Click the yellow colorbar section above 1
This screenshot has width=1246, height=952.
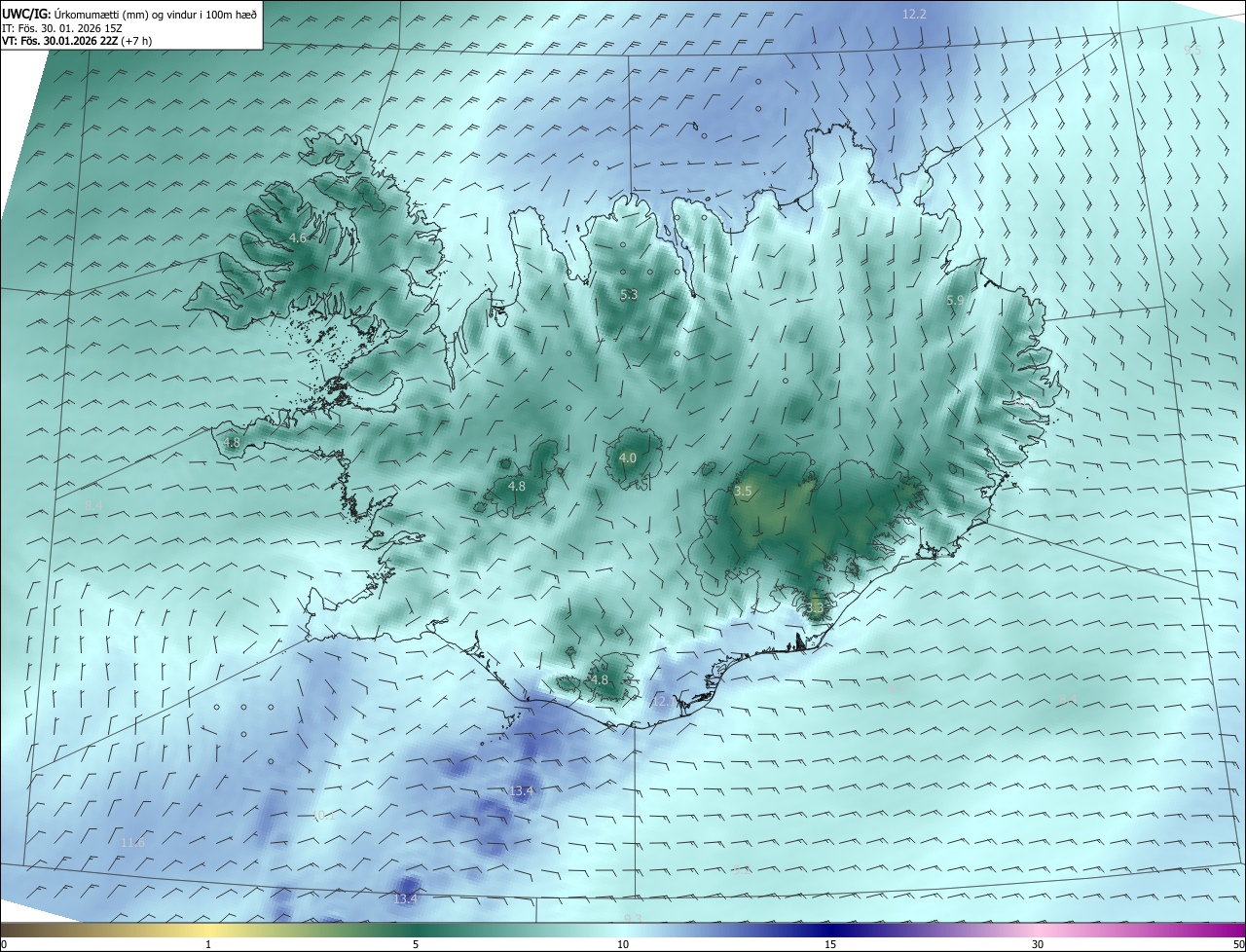pos(208,930)
